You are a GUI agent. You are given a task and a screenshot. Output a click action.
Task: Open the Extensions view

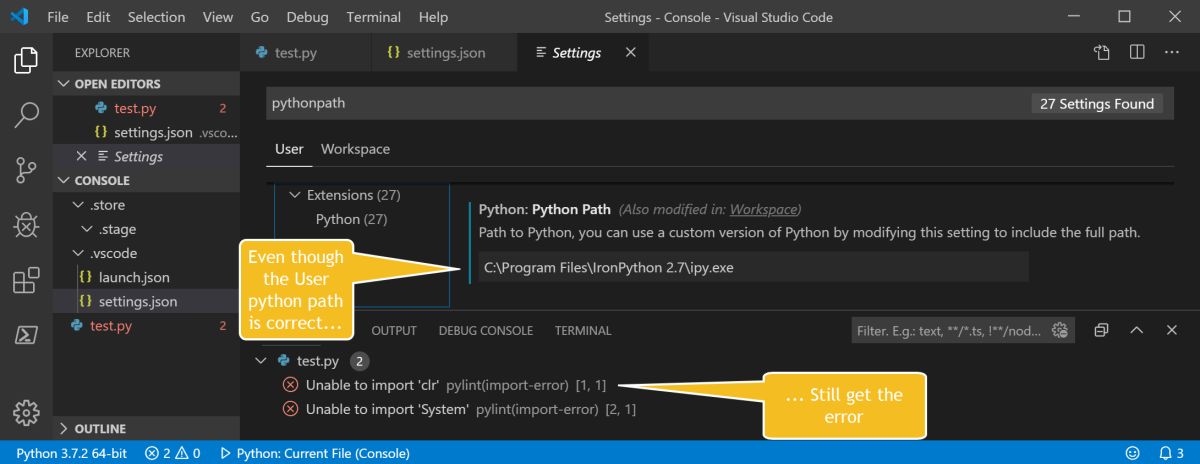26,281
